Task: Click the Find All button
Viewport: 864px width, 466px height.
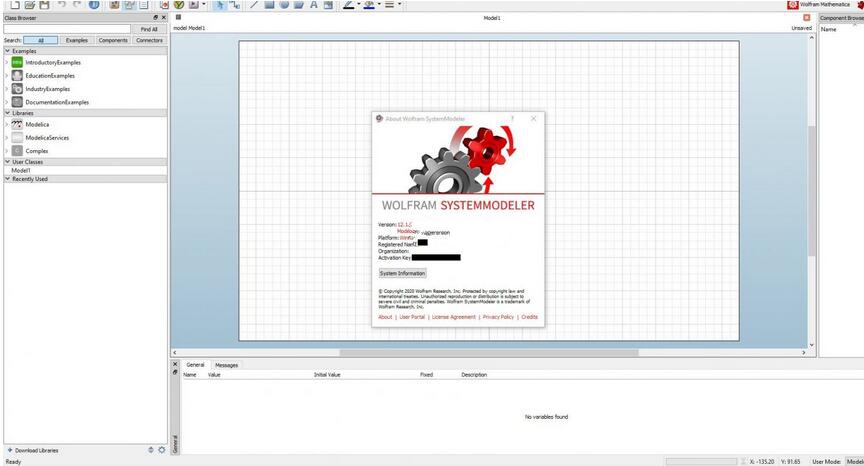Action: tap(149, 29)
